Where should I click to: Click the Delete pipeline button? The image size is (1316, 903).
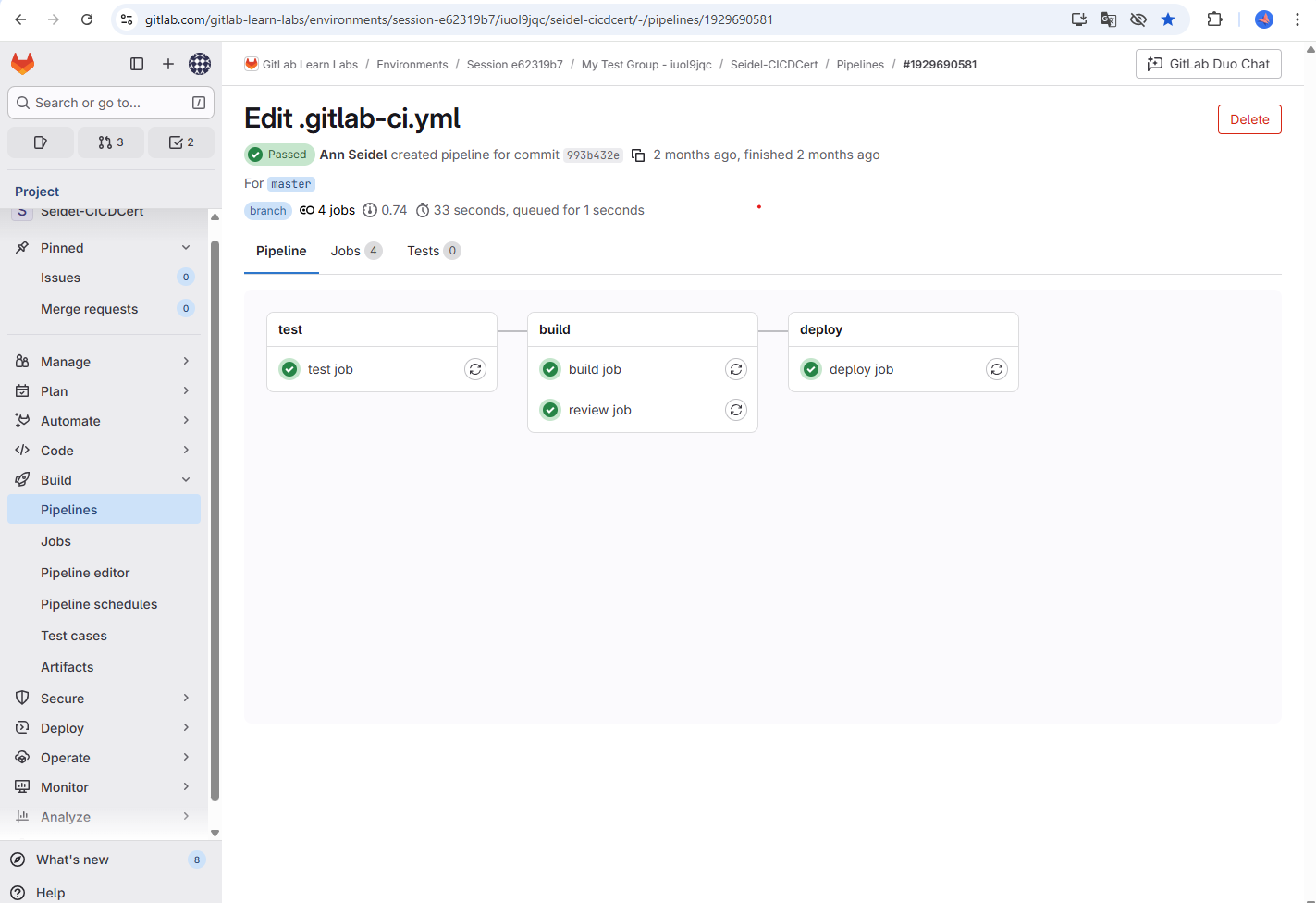[x=1249, y=119]
